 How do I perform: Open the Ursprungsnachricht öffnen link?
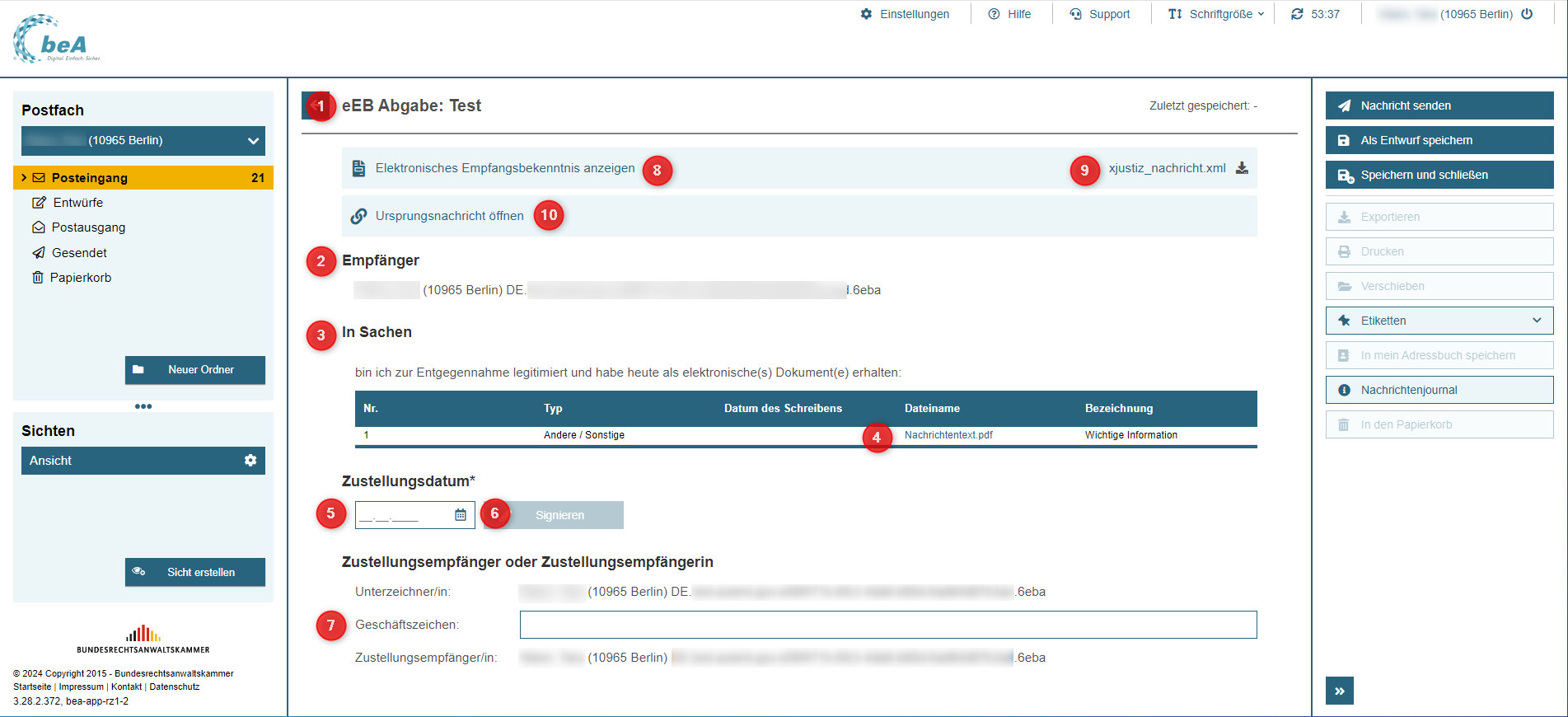(x=449, y=216)
